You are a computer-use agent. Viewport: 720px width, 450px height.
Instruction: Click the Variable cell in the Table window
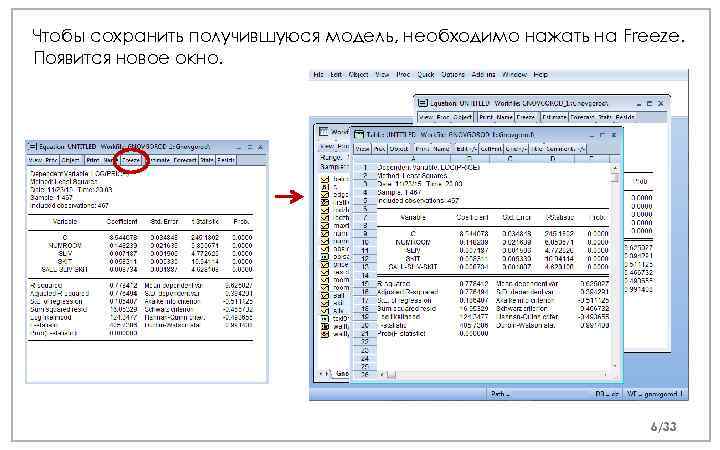(x=413, y=217)
